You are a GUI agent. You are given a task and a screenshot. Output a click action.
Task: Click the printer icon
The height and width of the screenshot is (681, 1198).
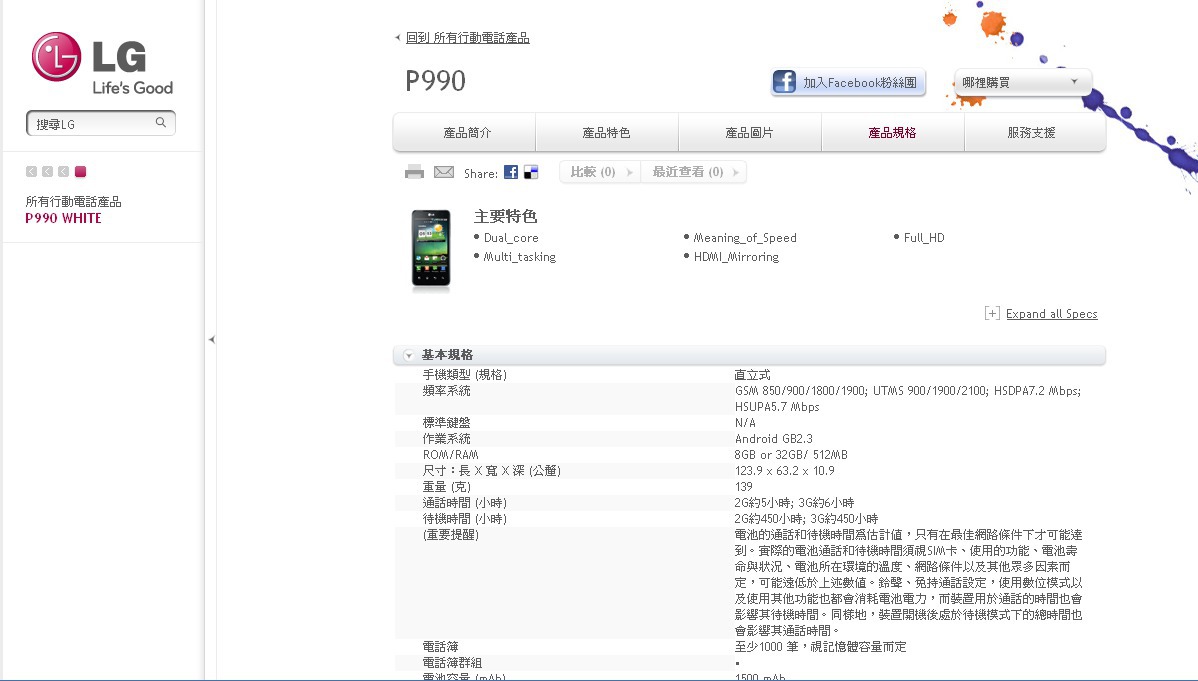point(414,172)
